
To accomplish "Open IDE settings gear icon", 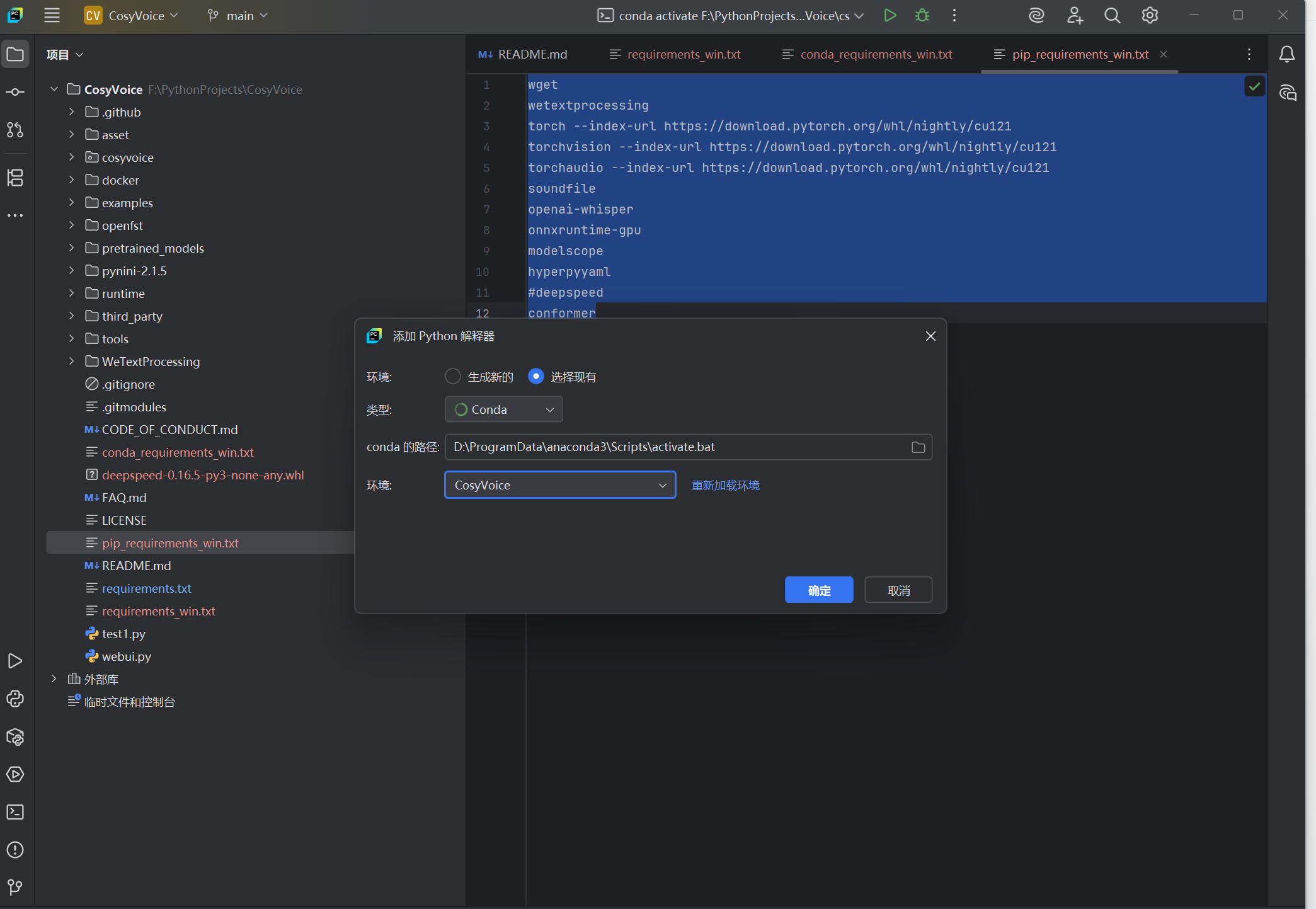I will click(1150, 16).
